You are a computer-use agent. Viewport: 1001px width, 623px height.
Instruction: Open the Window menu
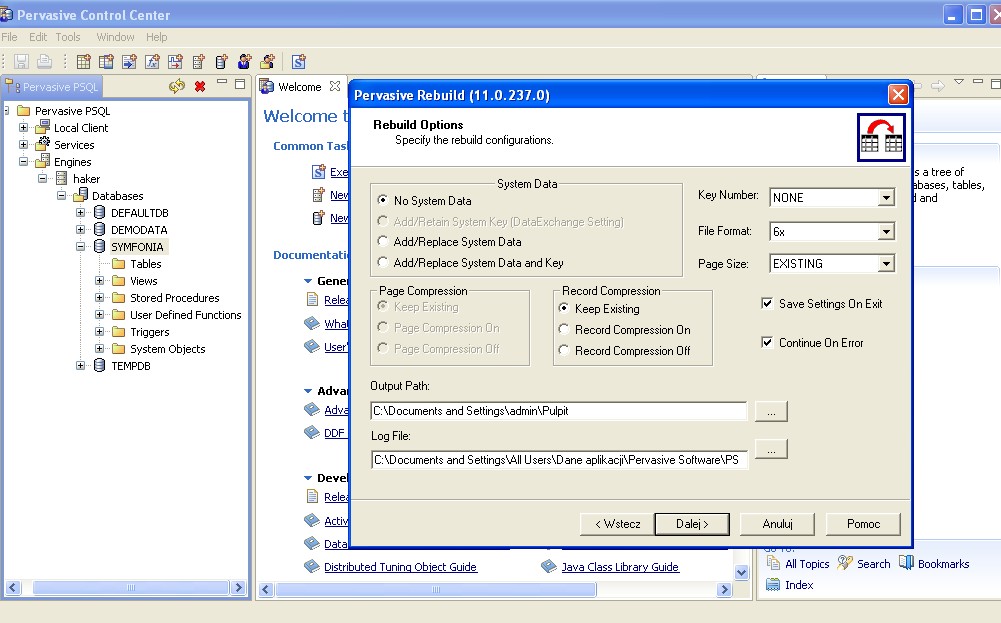(115, 37)
